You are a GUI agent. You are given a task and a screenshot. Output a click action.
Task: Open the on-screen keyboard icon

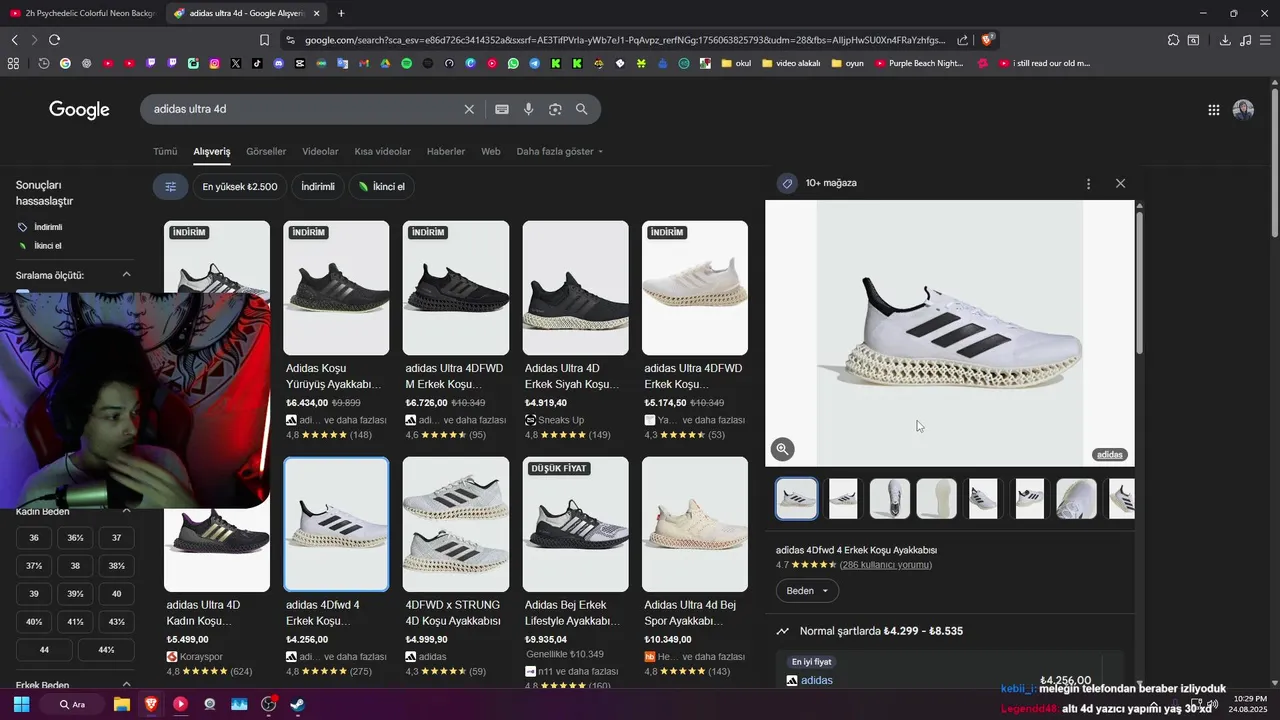pyautogui.click(x=502, y=109)
